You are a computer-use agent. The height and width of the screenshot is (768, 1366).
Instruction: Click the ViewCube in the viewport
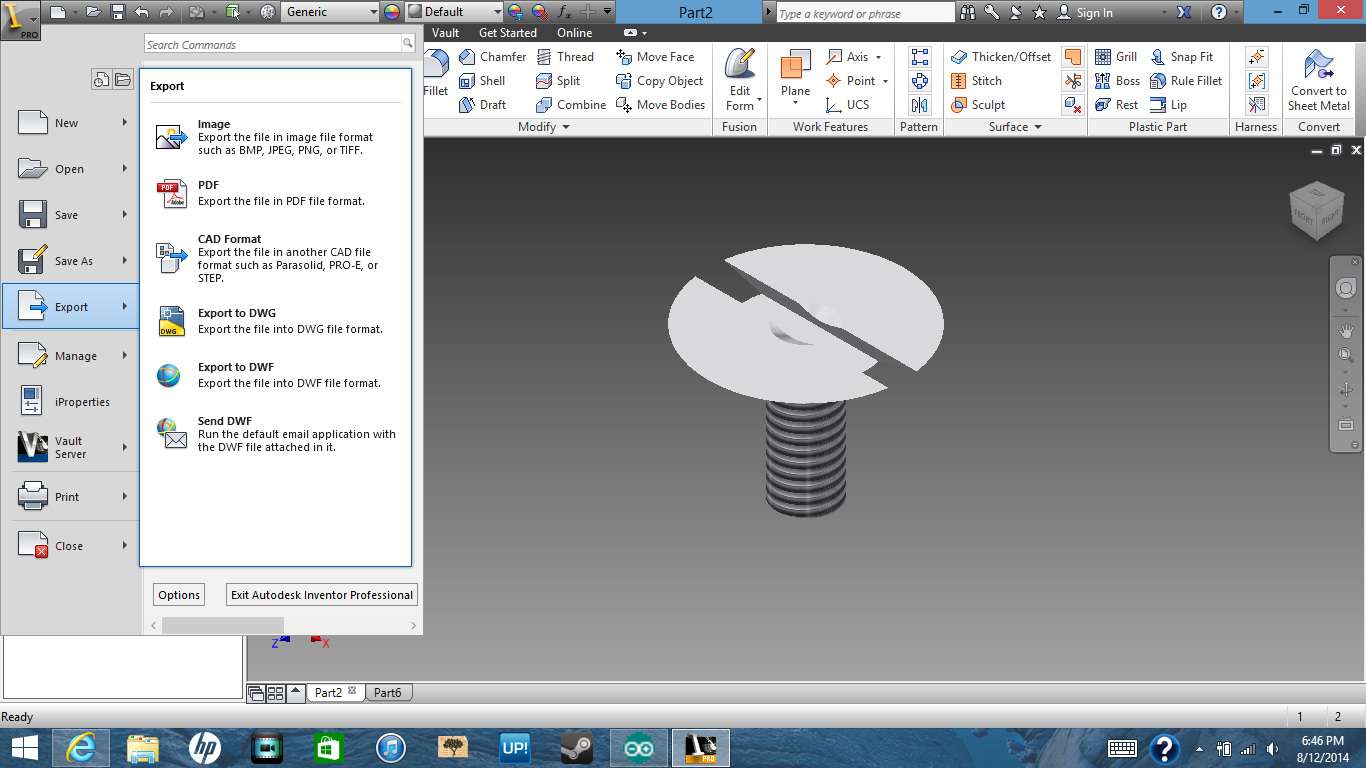click(x=1316, y=211)
